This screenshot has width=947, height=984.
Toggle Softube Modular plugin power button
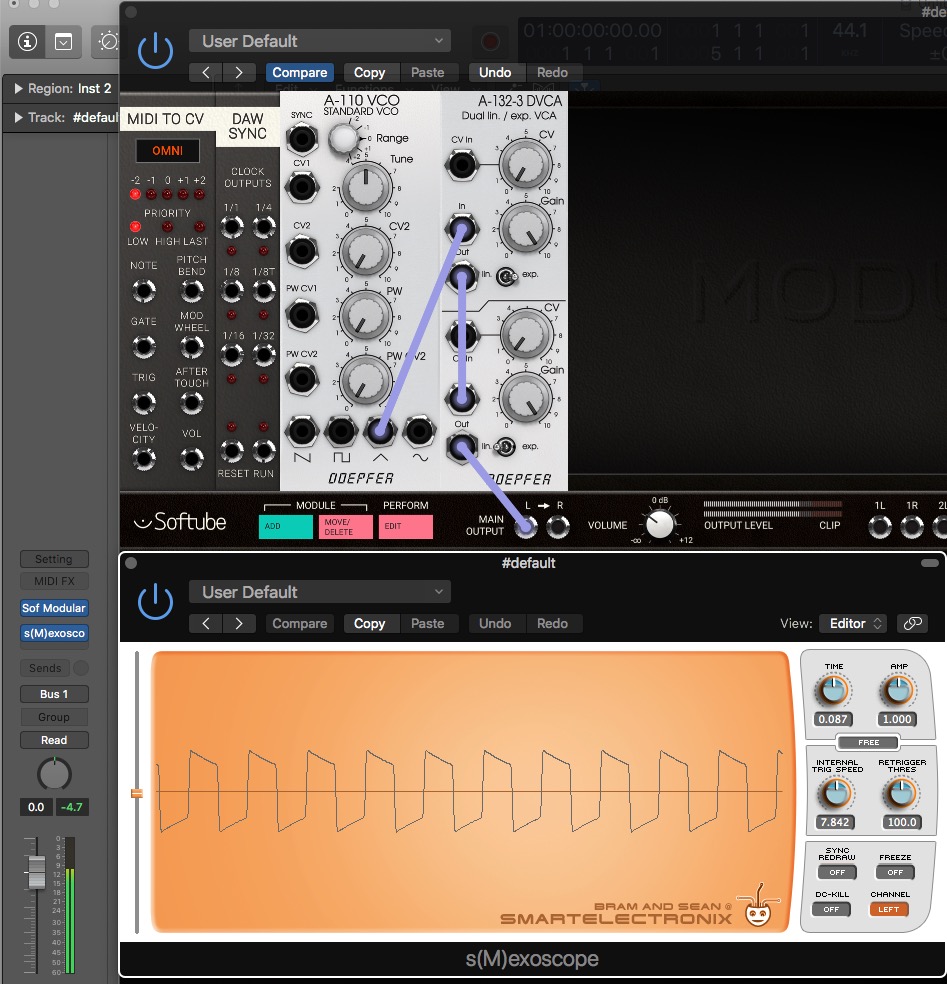[155, 50]
